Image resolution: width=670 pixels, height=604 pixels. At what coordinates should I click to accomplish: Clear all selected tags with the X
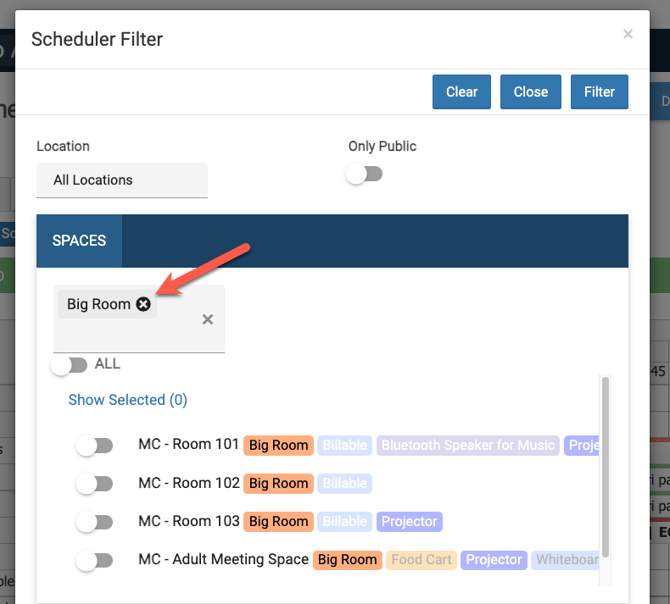tap(208, 320)
